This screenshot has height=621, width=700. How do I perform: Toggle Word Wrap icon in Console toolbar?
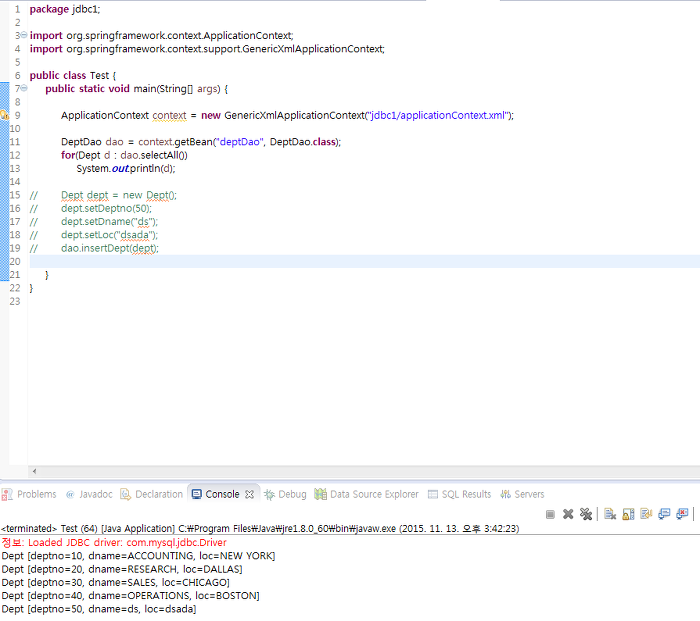pyautogui.click(x=646, y=514)
